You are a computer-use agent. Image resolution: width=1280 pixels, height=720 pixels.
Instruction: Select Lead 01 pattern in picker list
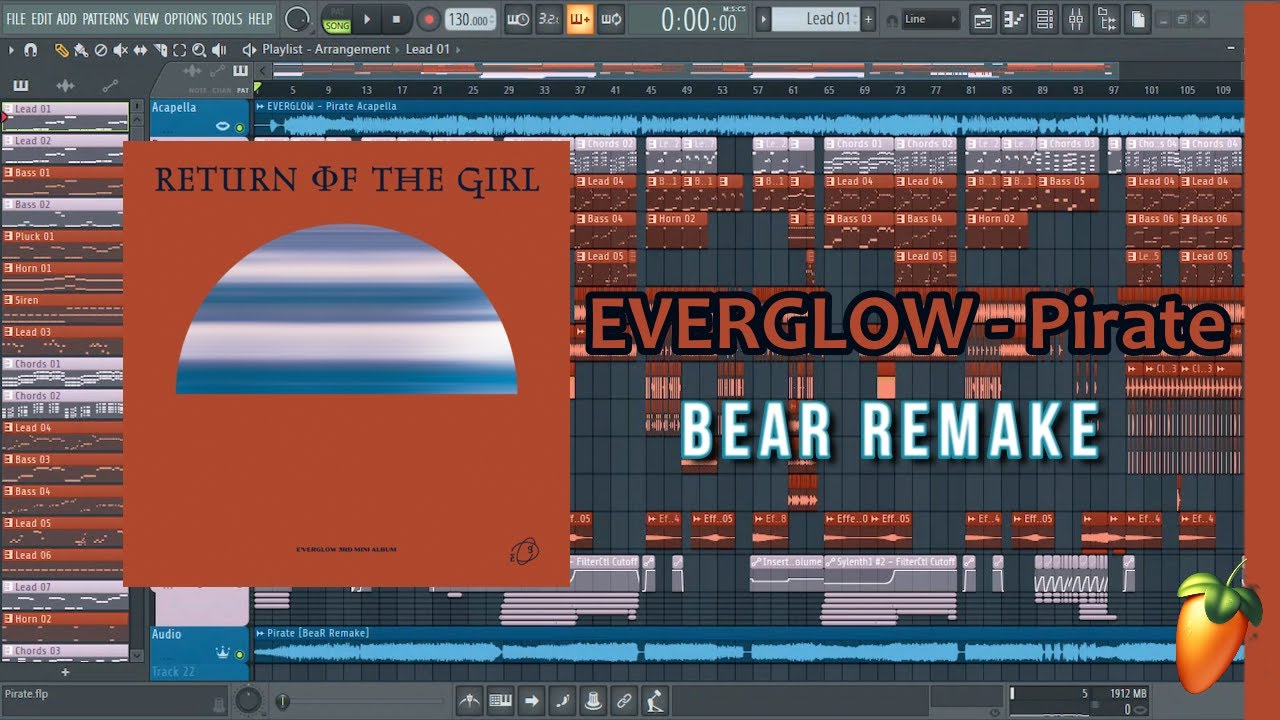click(x=65, y=116)
